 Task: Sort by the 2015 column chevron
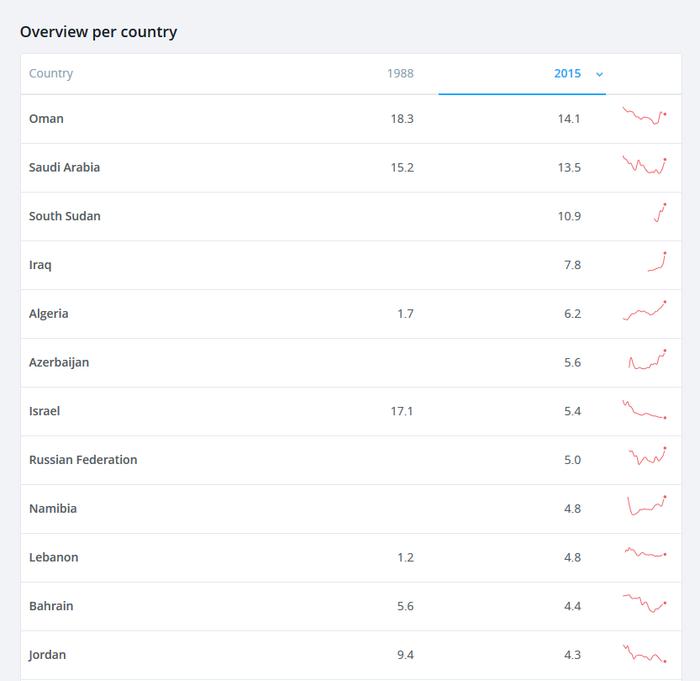click(x=599, y=74)
